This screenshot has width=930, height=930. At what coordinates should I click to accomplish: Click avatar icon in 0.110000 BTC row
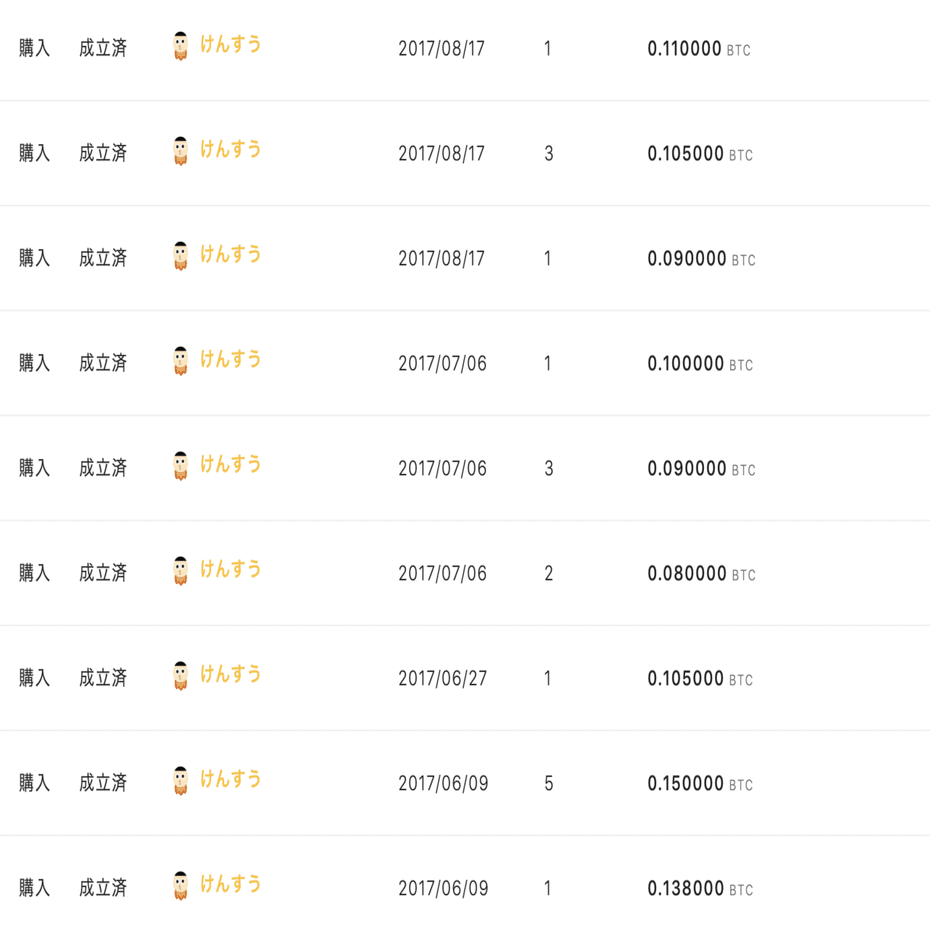tap(181, 46)
